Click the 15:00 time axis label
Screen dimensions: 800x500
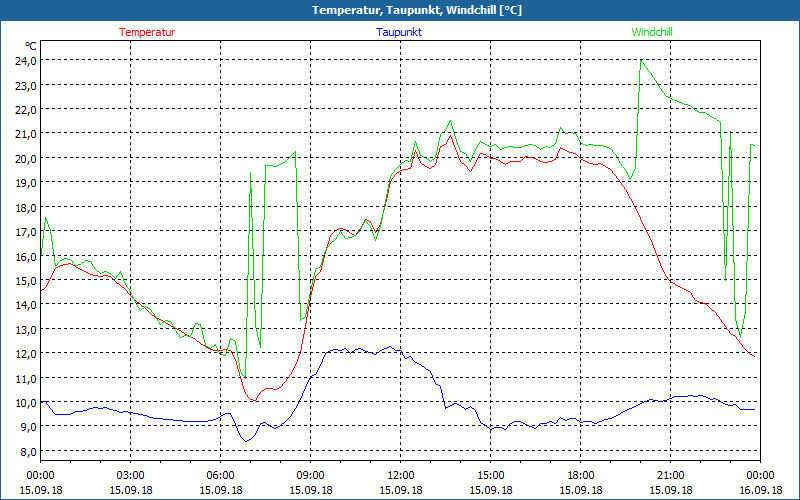tap(490, 476)
